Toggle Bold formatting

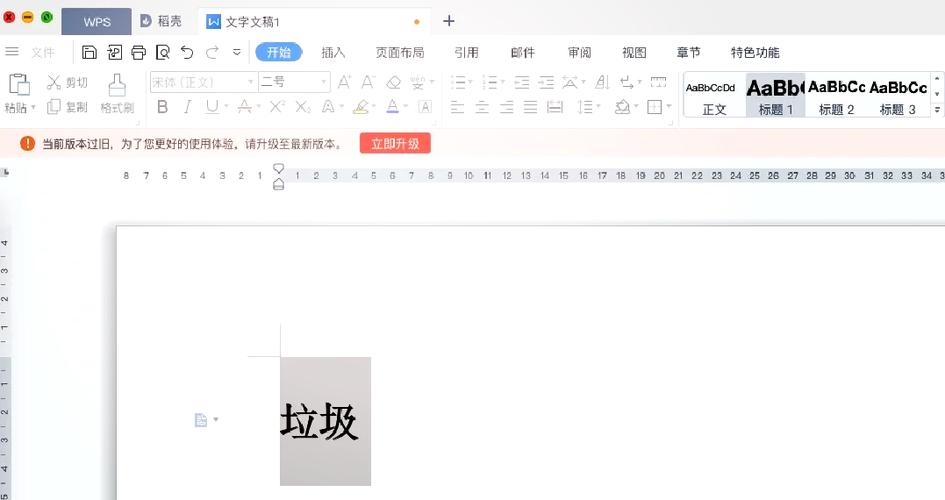click(162, 107)
